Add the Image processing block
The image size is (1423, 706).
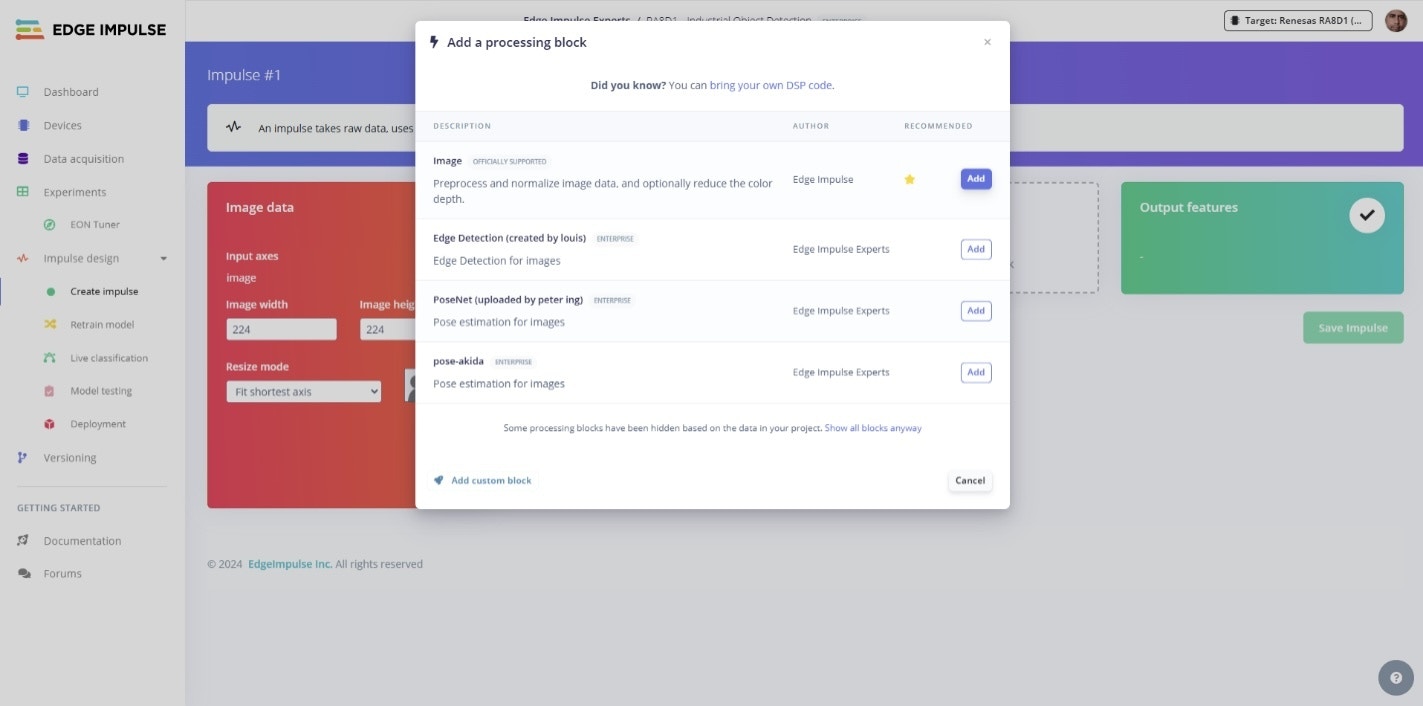[976, 179]
